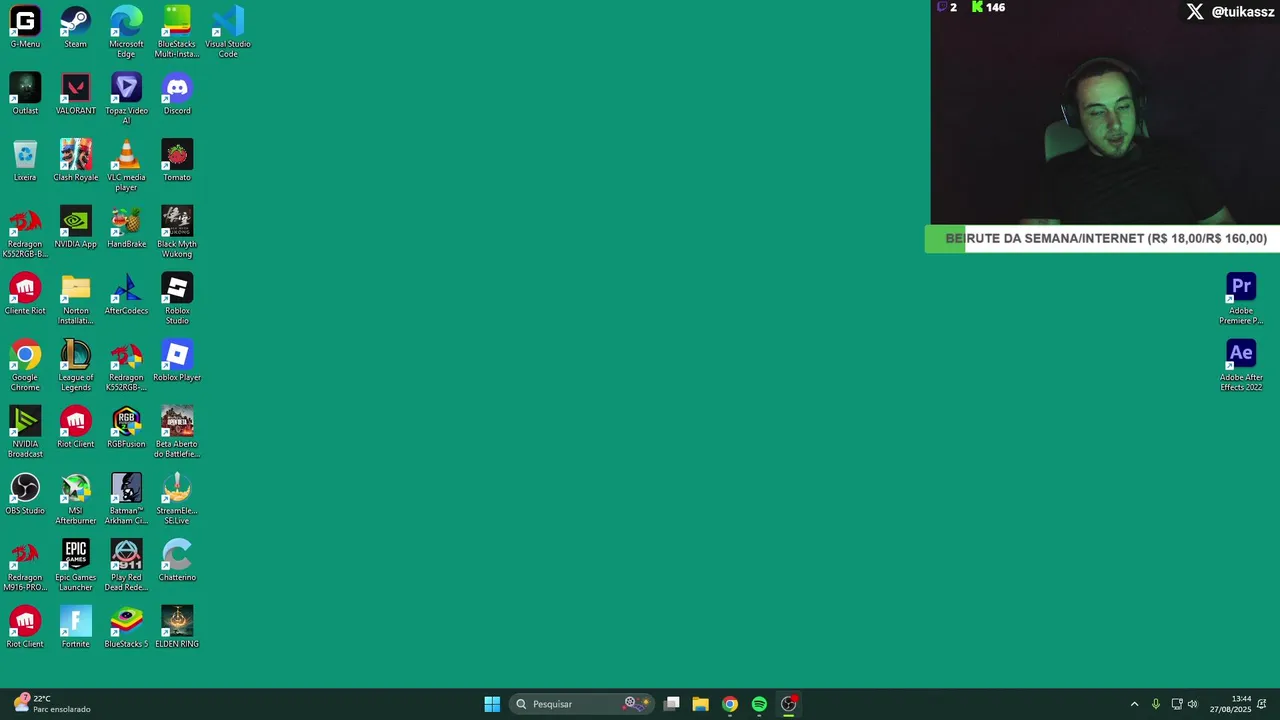Launch Visual Studio Code shortcut

[x=228, y=32]
